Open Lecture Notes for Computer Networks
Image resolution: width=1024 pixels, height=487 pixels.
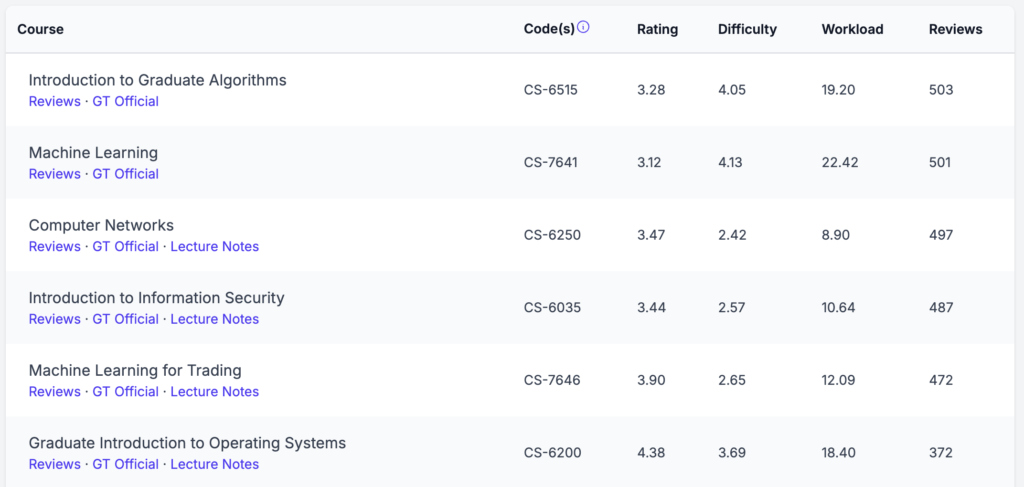[x=214, y=246]
